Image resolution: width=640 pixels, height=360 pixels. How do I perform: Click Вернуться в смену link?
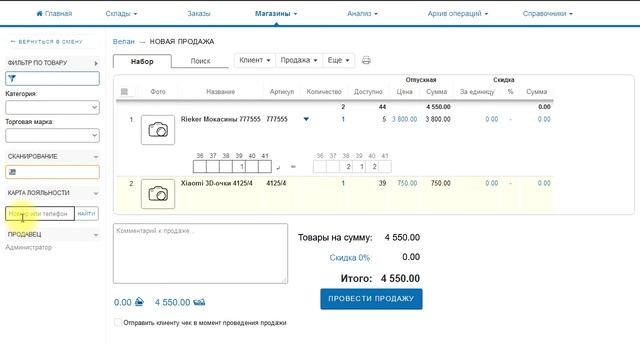[46, 42]
